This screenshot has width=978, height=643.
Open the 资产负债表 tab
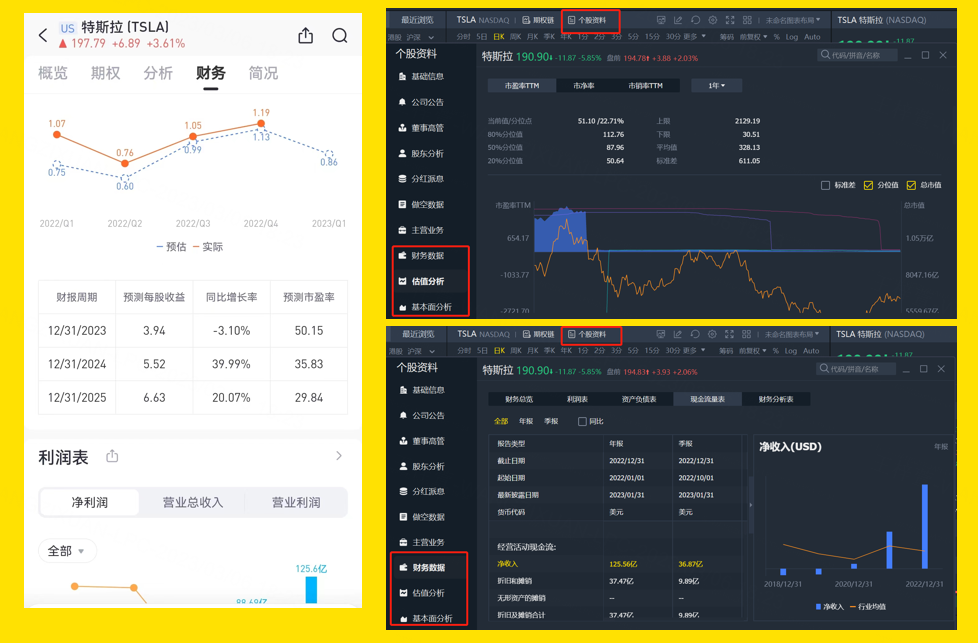639,399
